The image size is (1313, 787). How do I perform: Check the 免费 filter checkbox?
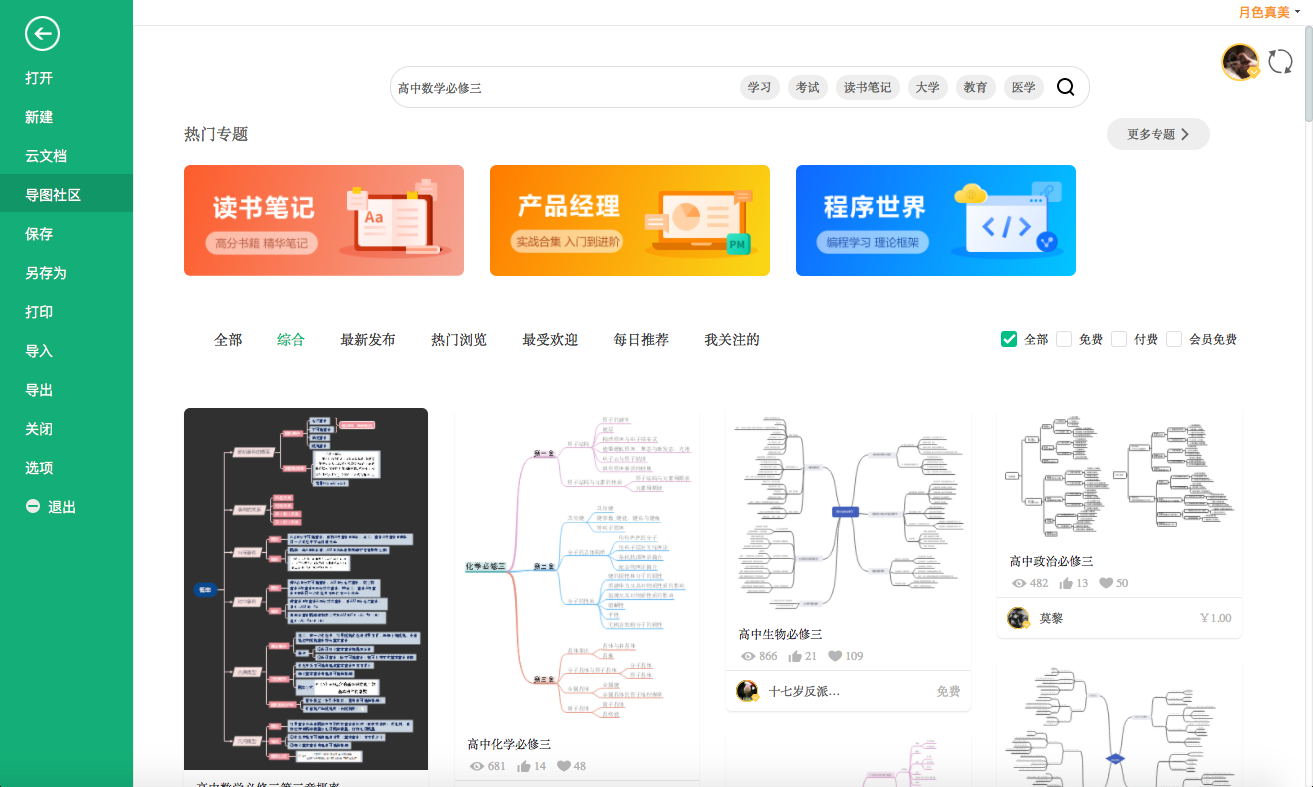[x=1064, y=339]
